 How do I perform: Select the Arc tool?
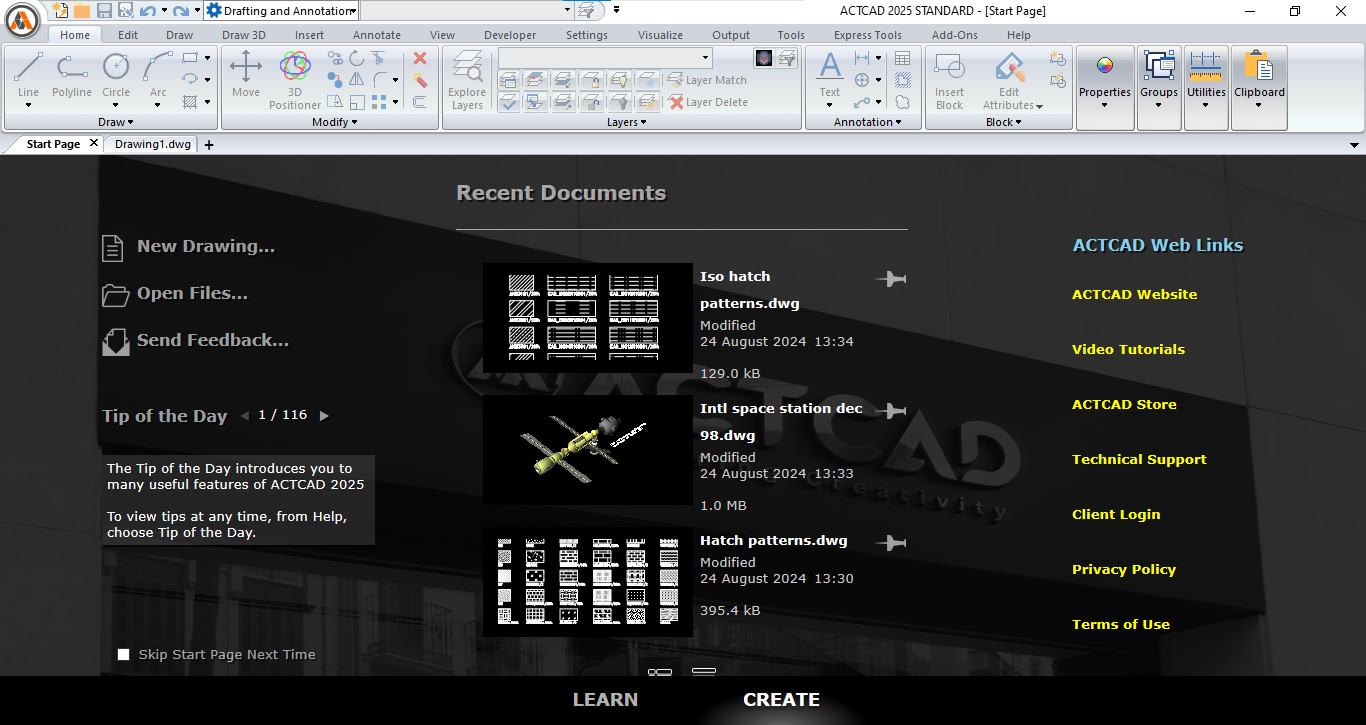click(x=155, y=75)
